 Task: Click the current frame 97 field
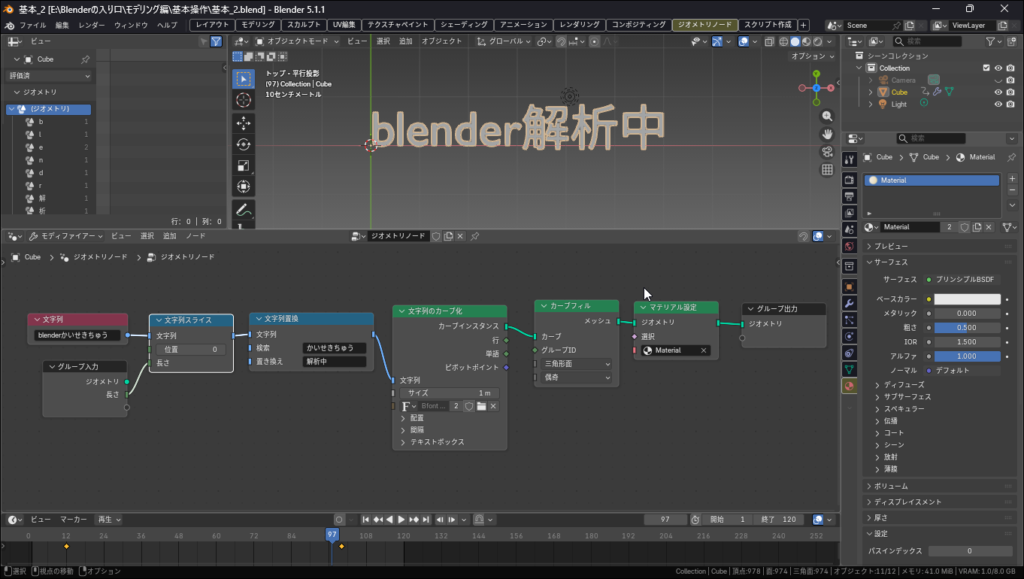click(x=665, y=520)
